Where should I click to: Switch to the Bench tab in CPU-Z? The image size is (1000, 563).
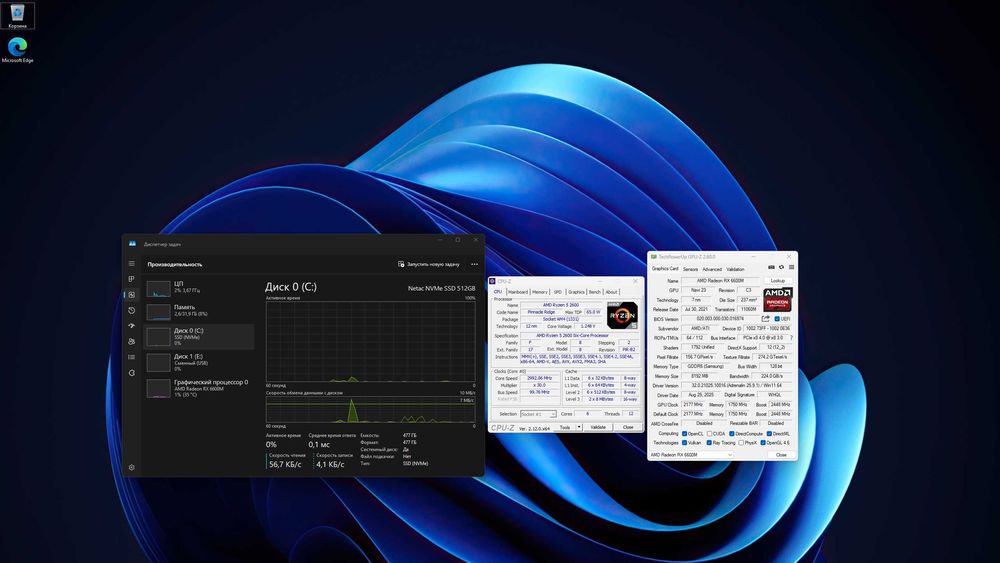coord(595,292)
